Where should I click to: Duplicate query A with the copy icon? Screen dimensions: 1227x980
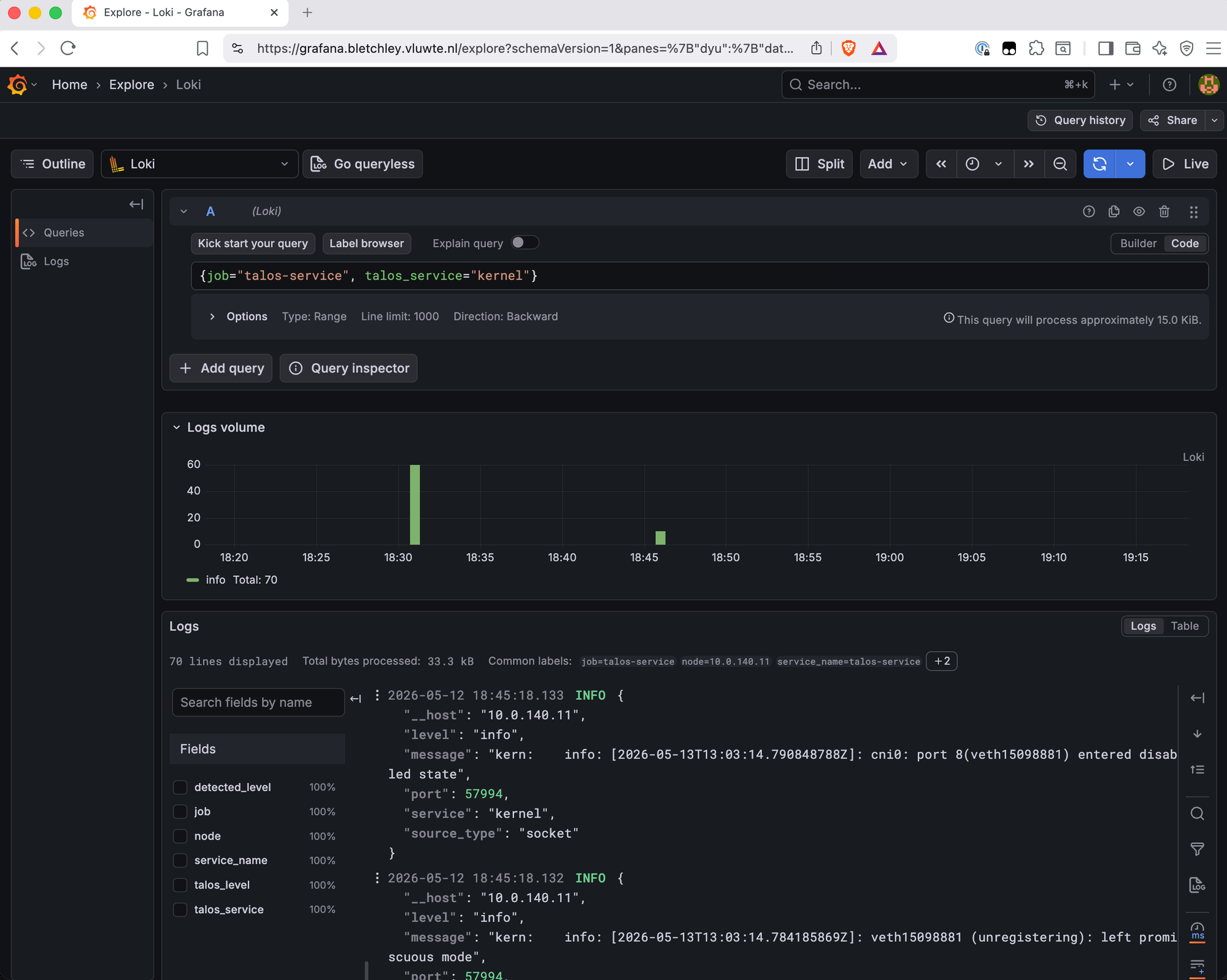pyautogui.click(x=1114, y=212)
